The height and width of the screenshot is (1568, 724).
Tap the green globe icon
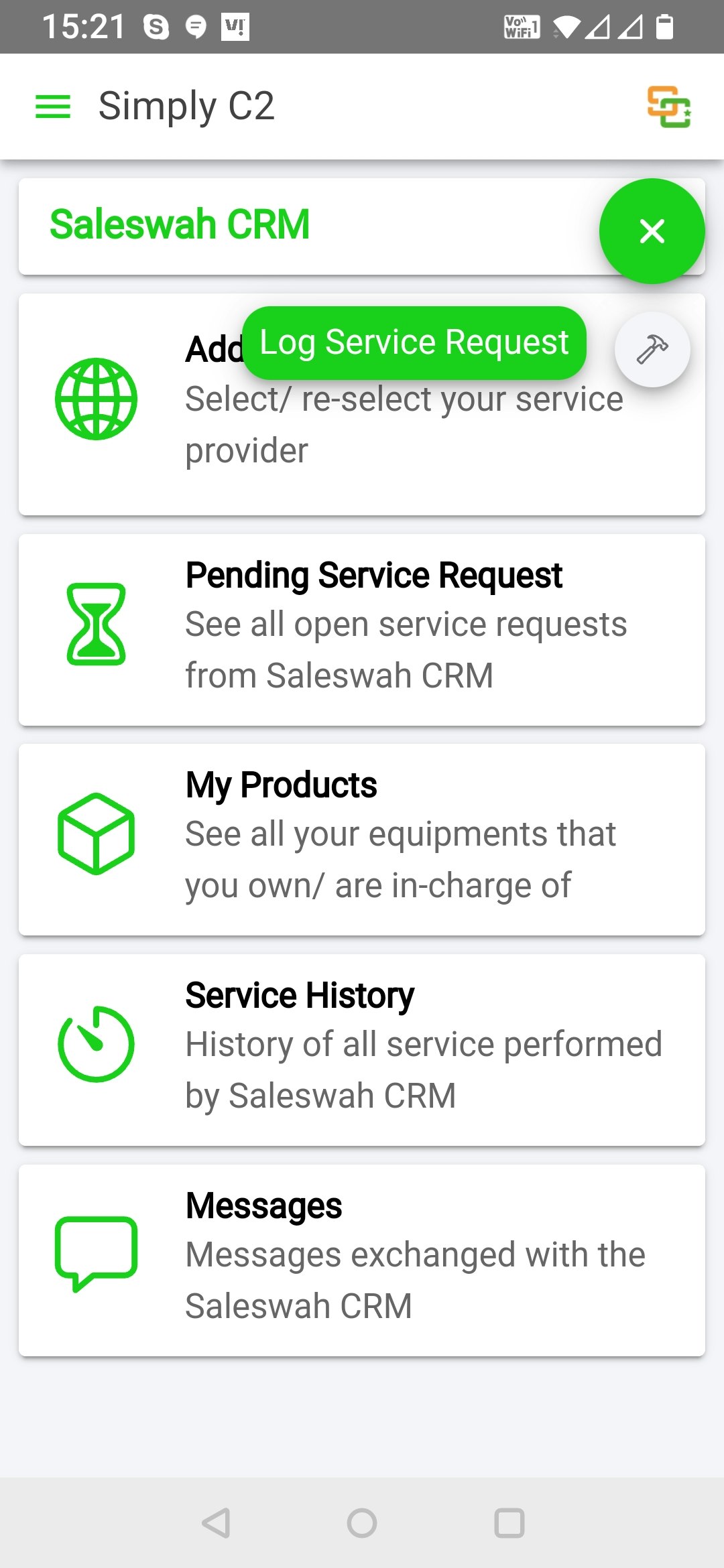click(x=96, y=399)
